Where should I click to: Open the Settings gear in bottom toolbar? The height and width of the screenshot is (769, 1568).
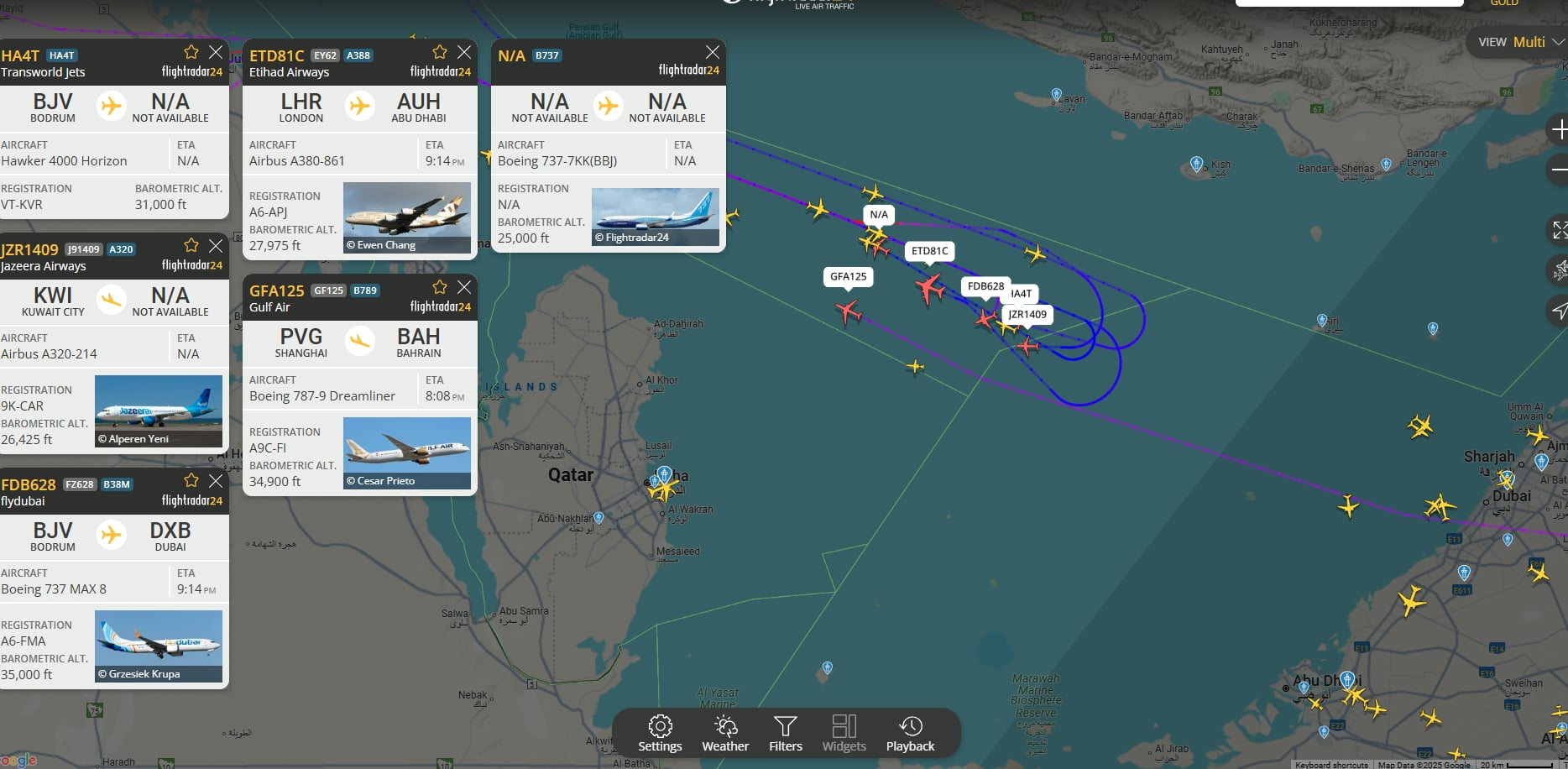[x=660, y=734]
